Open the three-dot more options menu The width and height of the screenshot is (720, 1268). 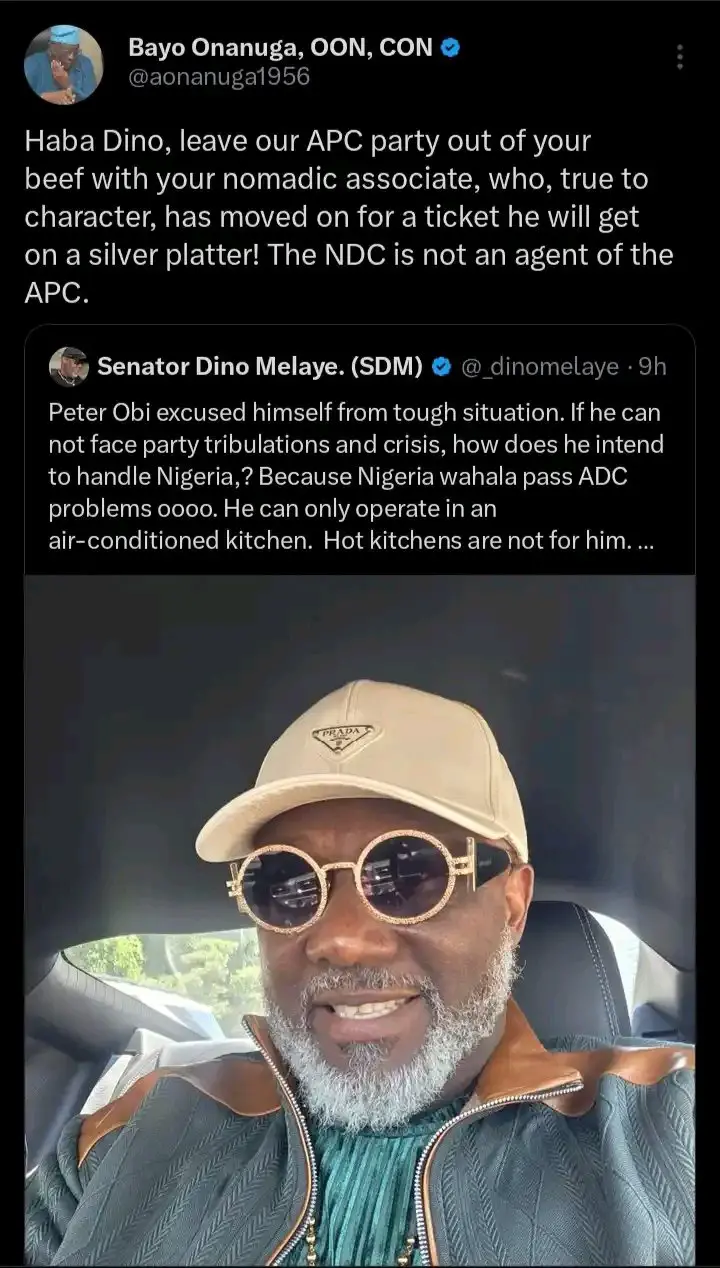(680, 56)
